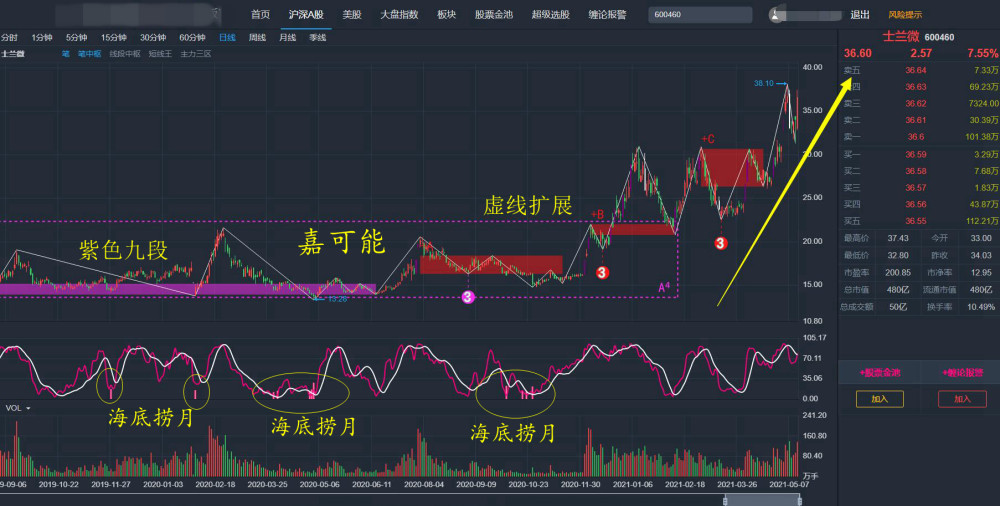
Task: Go to the 首页 home page
Action: pyautogui.click(x=260, y=15)
